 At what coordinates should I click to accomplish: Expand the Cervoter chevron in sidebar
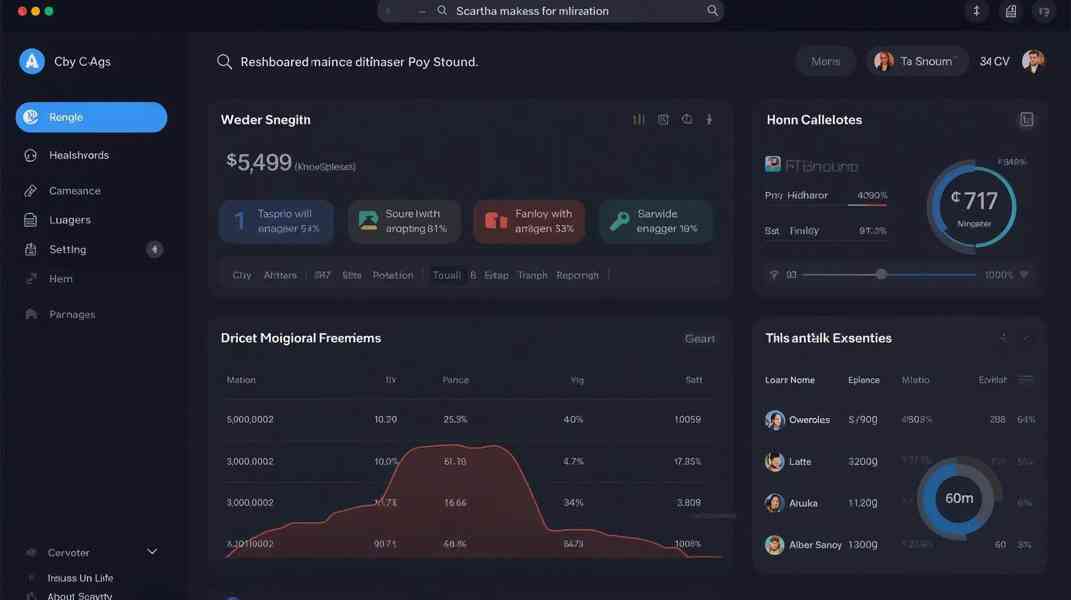click(x=152, y=552)
